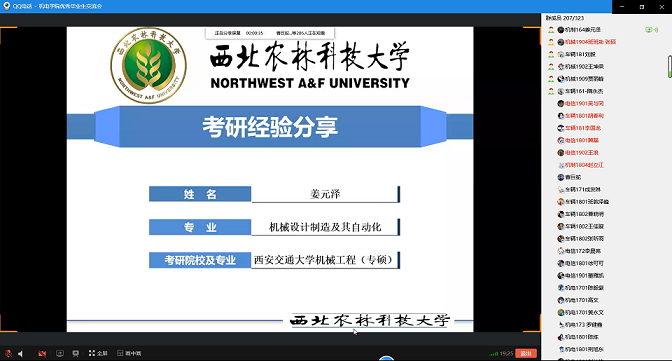Click the orange user badge beside 机械1904

pos(551,42)
